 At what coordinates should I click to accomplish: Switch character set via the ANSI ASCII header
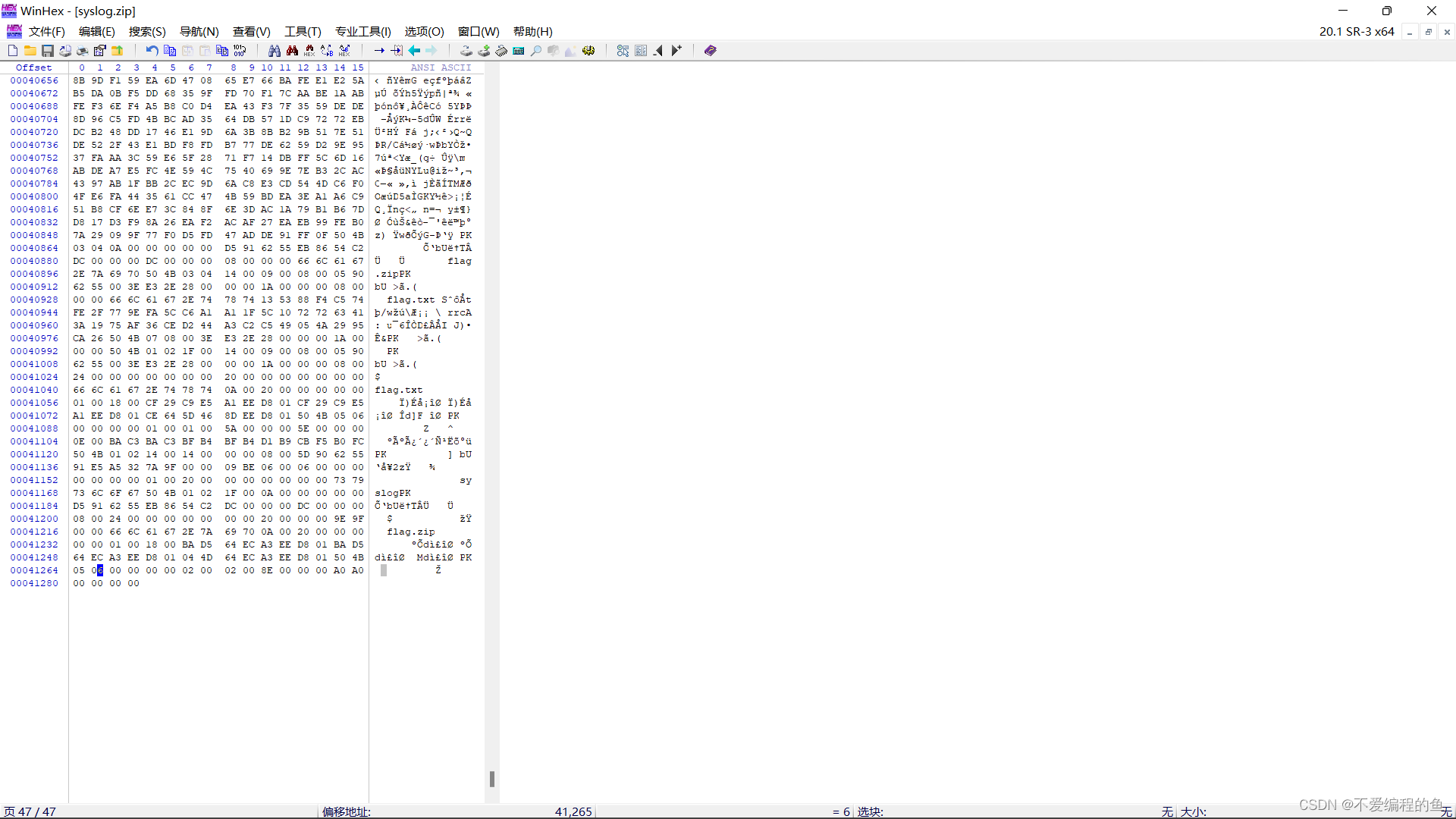pos(440,67)
